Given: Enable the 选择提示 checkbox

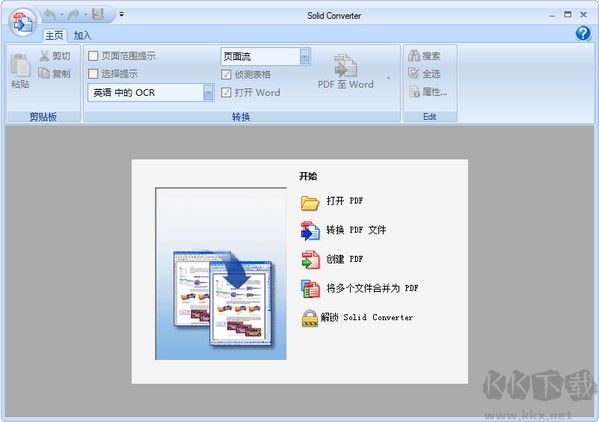Looking at the screenshot, I should (93, 74).
